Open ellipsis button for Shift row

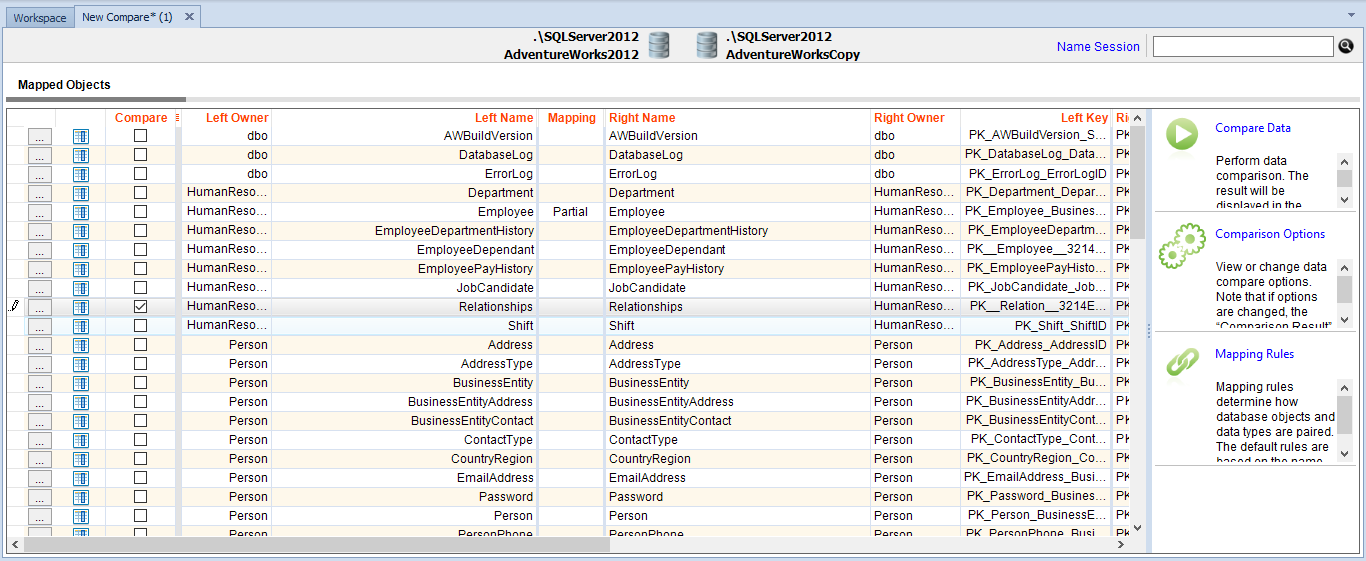pyautogui.click(x=39, y=326)
